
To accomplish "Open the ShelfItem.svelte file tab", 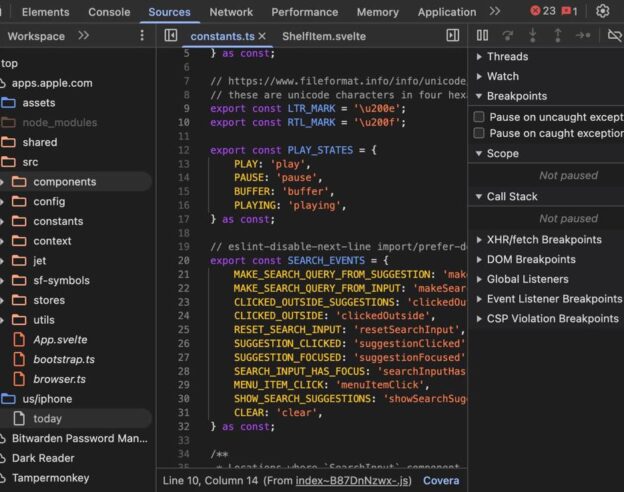I will tap(324, 36).
